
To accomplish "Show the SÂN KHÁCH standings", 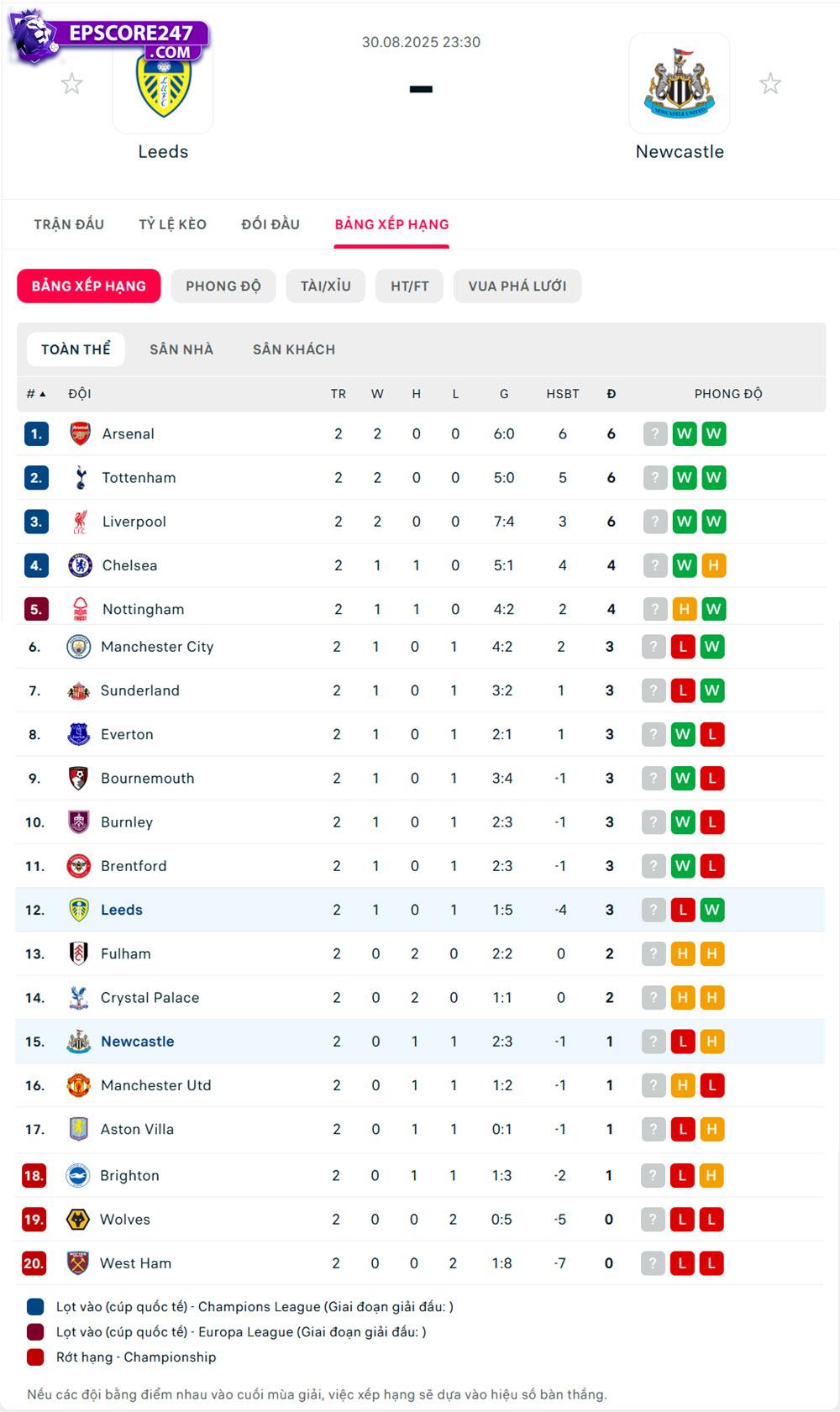I will (294, 349).
